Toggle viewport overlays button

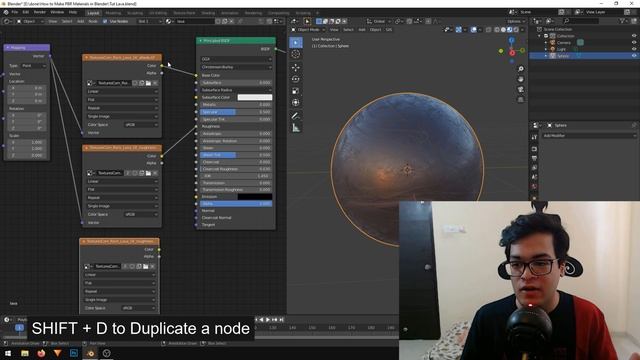tap(473, 30)
